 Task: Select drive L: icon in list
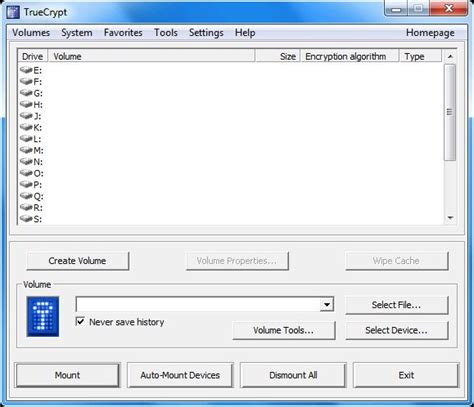[x=26, y=139]
